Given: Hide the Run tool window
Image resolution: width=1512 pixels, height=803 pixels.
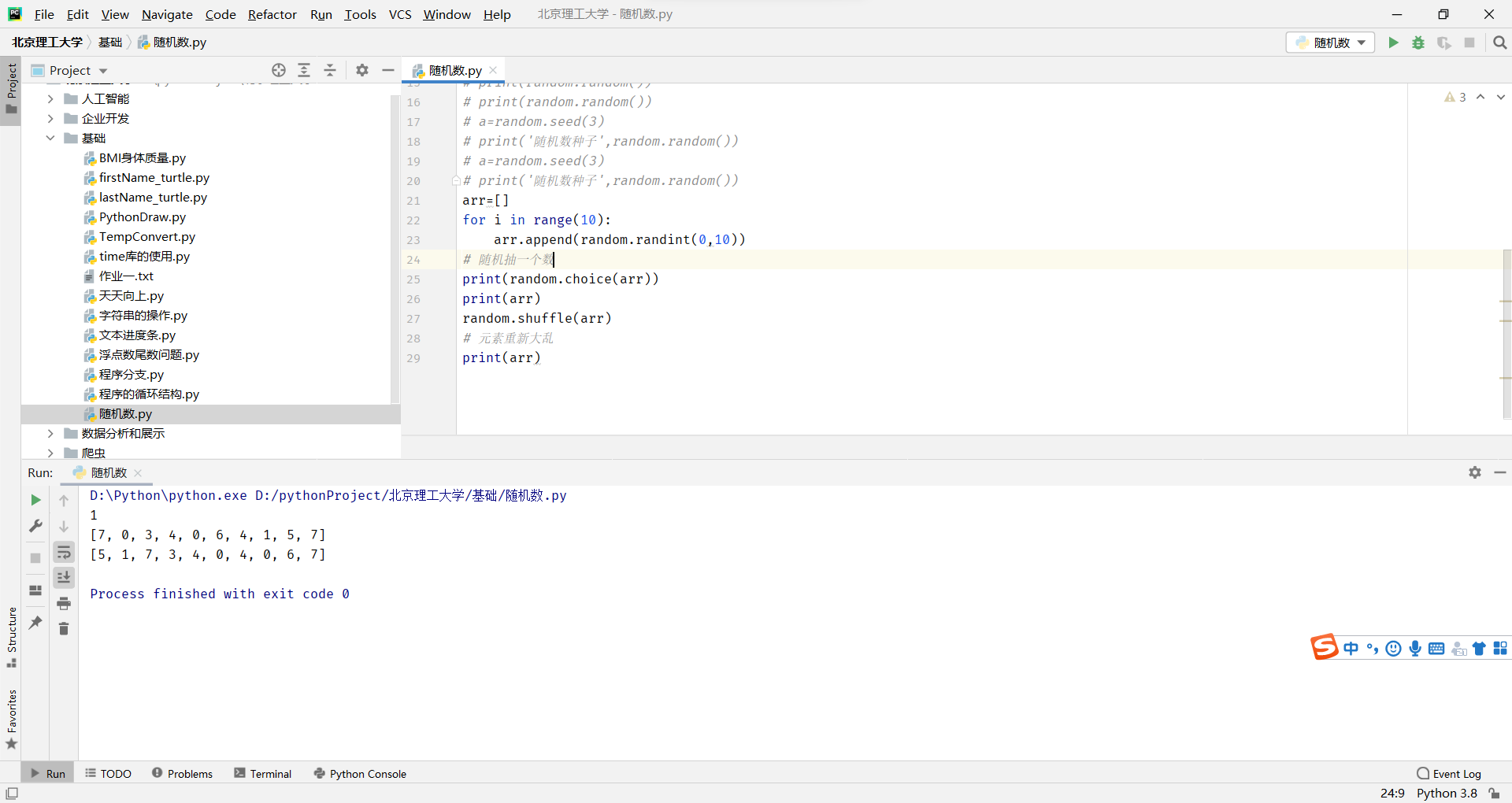Looking at the screenshot, I should click(x=1500, y=472).
